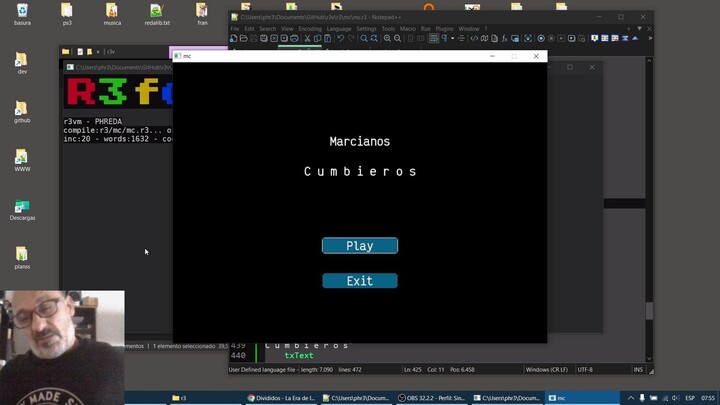This screenshot has width=720, height=405.
Task: Open the Run menu in Notepad++
Action: (426, 28)
